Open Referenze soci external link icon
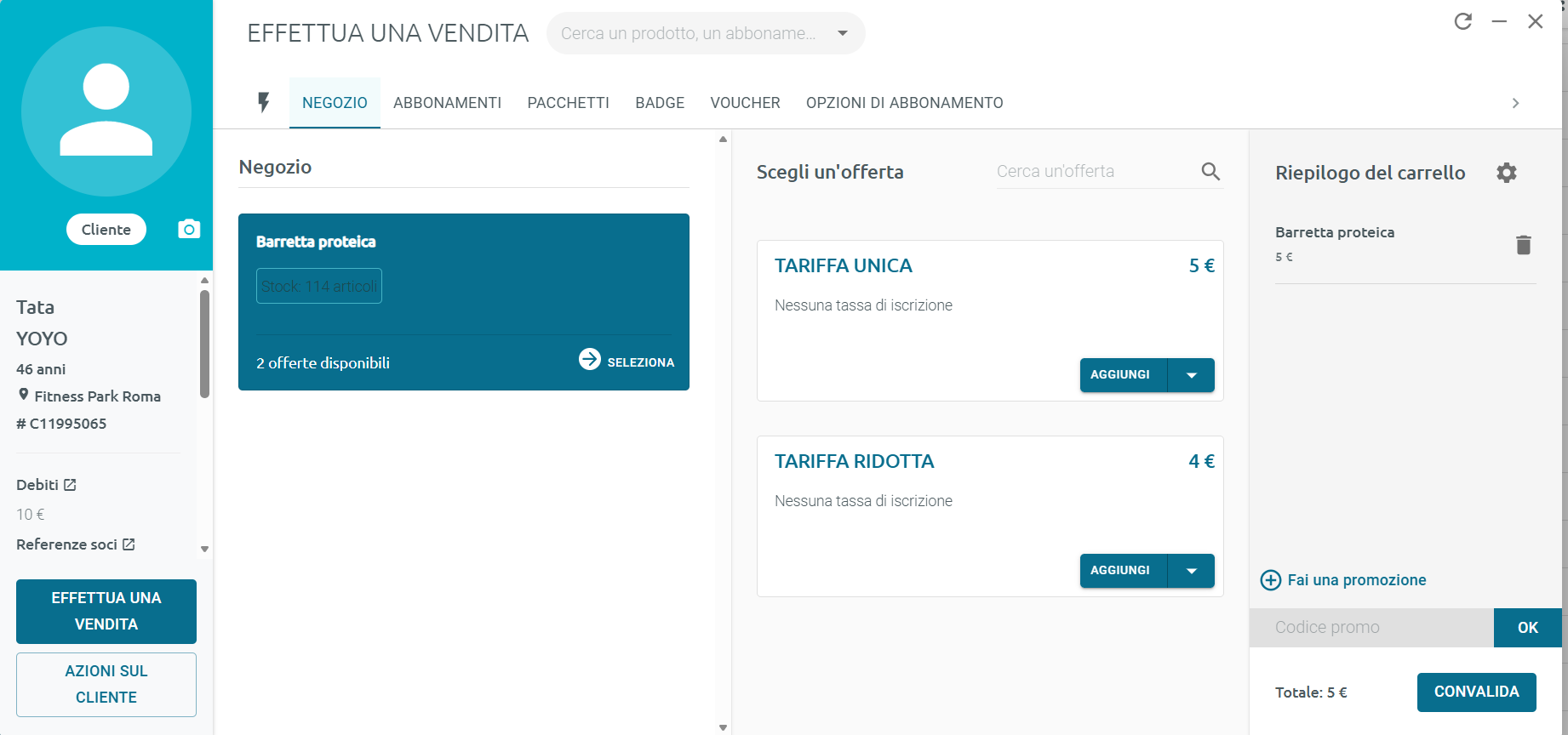This screenshot has height=735, width=1568. [129, 544]
